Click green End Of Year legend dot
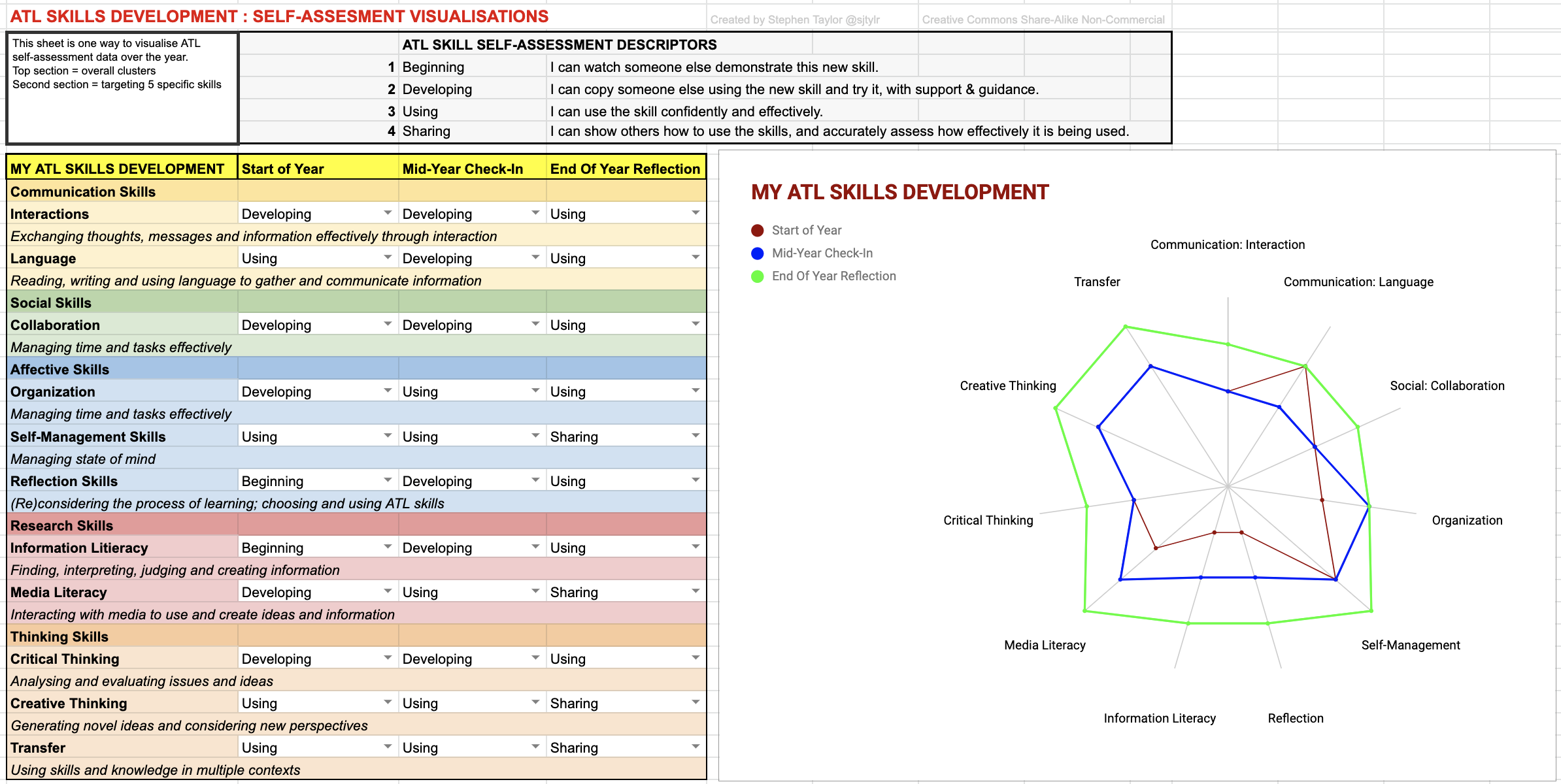The image size is (1561, 784). coord(758,276)
